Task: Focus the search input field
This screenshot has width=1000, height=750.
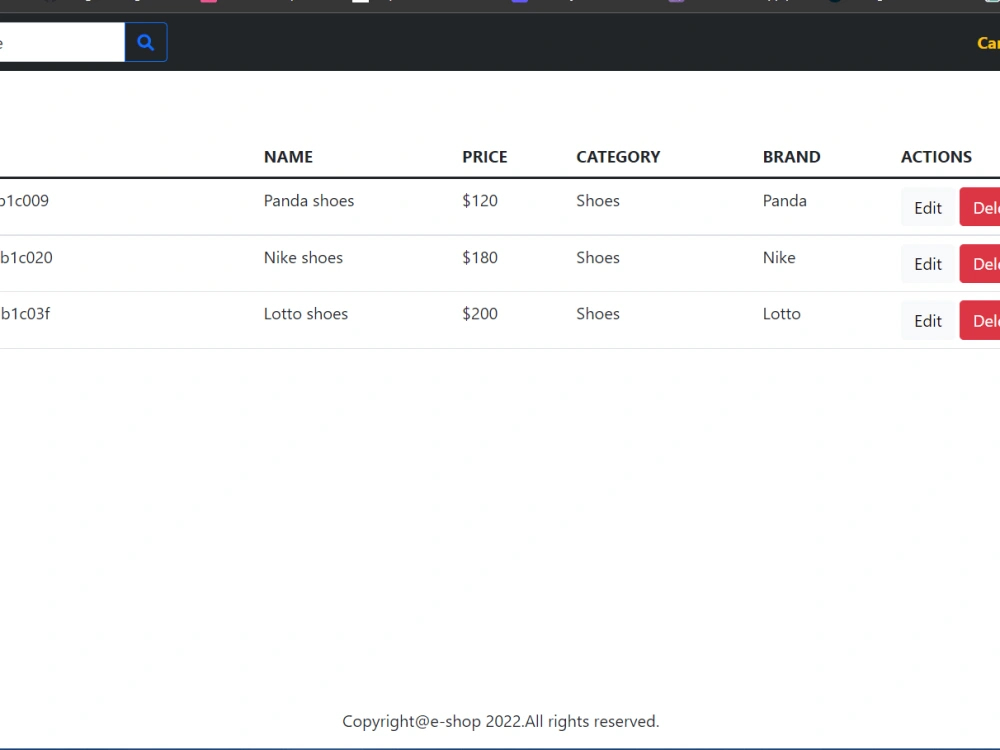Action: [62, 42]
